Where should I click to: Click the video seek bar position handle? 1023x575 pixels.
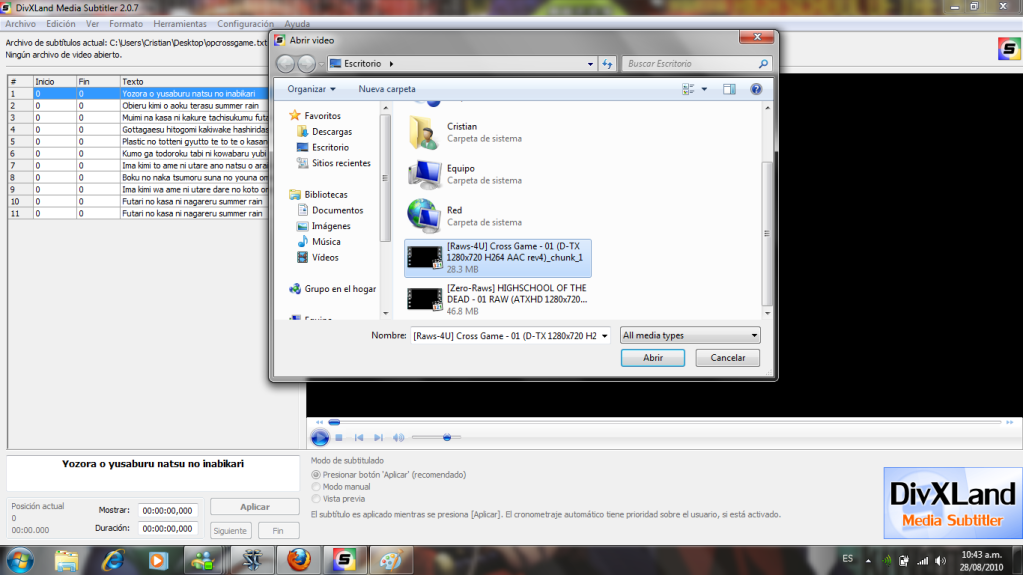334,422
